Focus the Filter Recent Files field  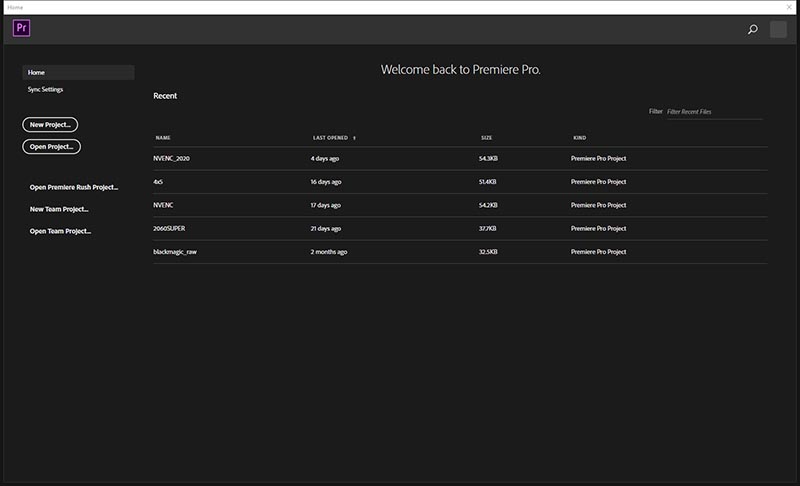714,112
